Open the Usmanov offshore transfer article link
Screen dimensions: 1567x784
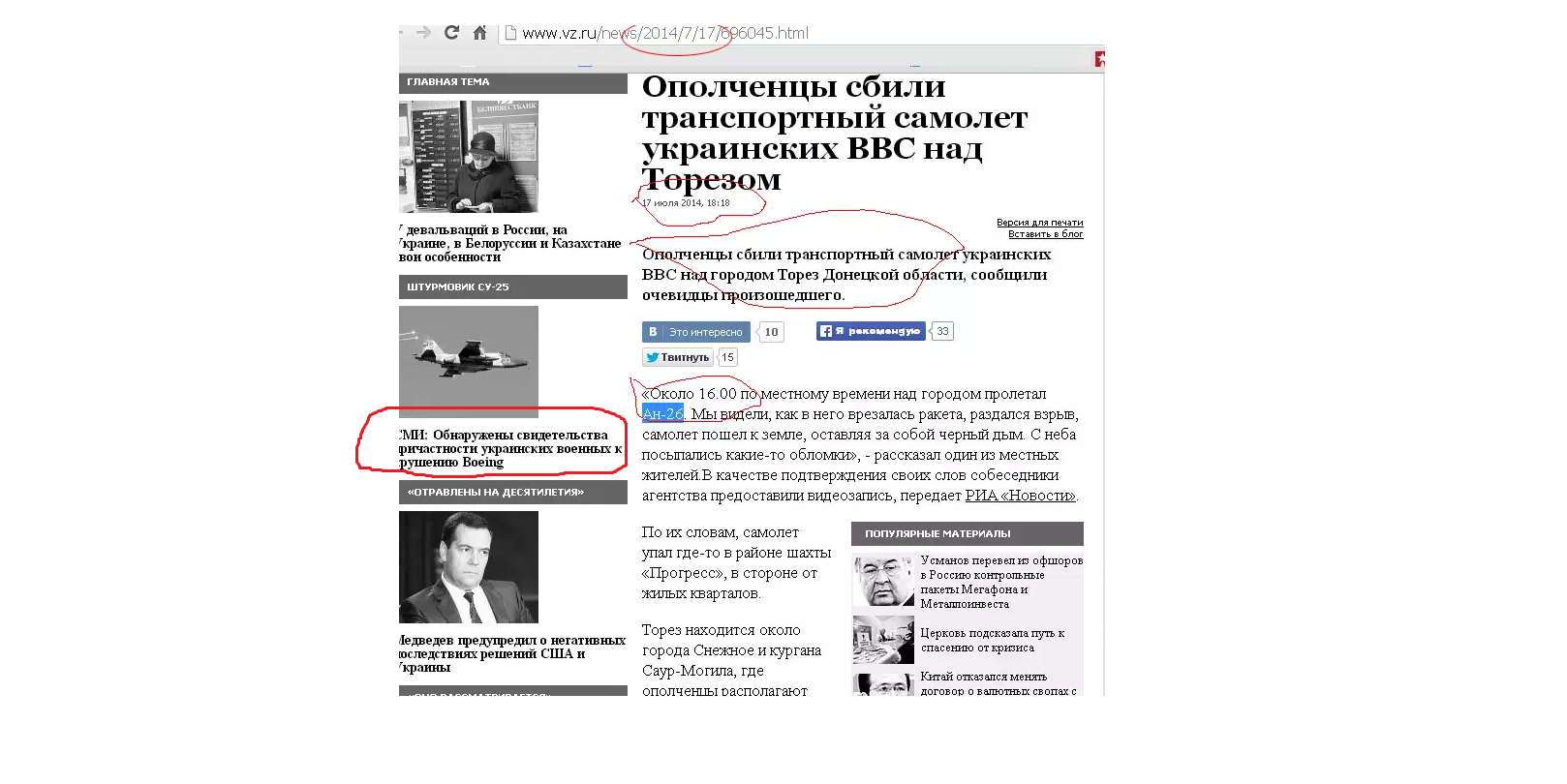1001,582
